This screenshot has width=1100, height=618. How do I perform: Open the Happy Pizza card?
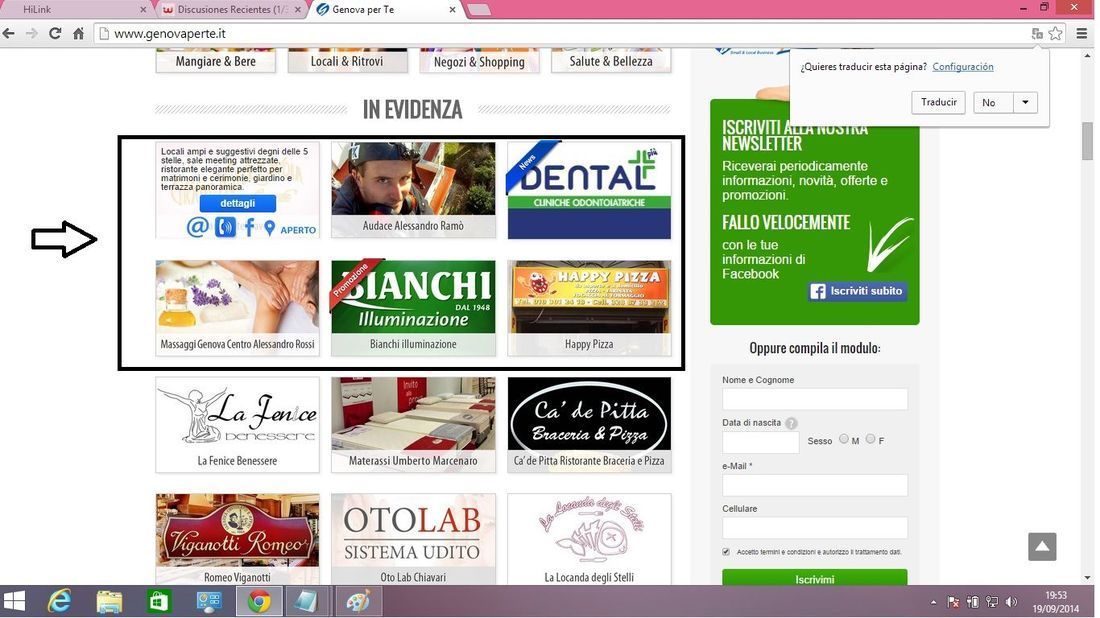(x=589, y=308)
